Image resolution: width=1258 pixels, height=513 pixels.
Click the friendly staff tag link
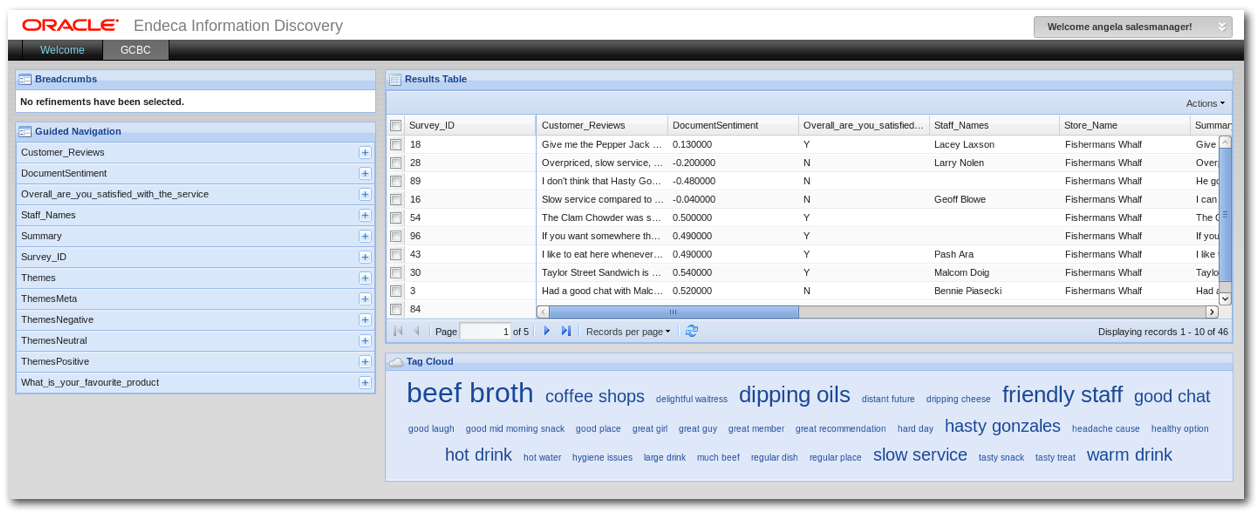point(1061,395)
